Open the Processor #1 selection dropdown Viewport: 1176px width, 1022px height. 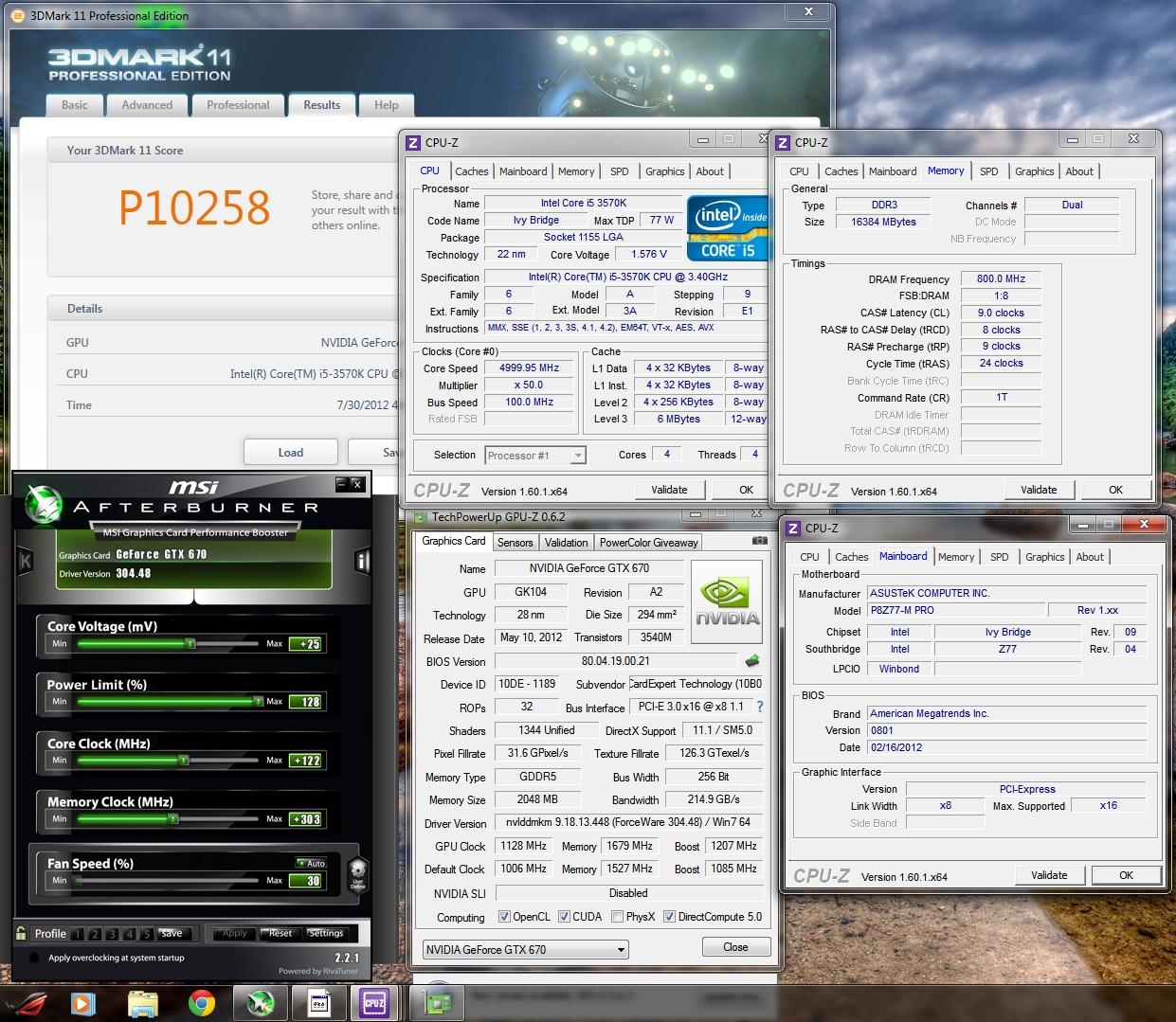tap(535, 456)
